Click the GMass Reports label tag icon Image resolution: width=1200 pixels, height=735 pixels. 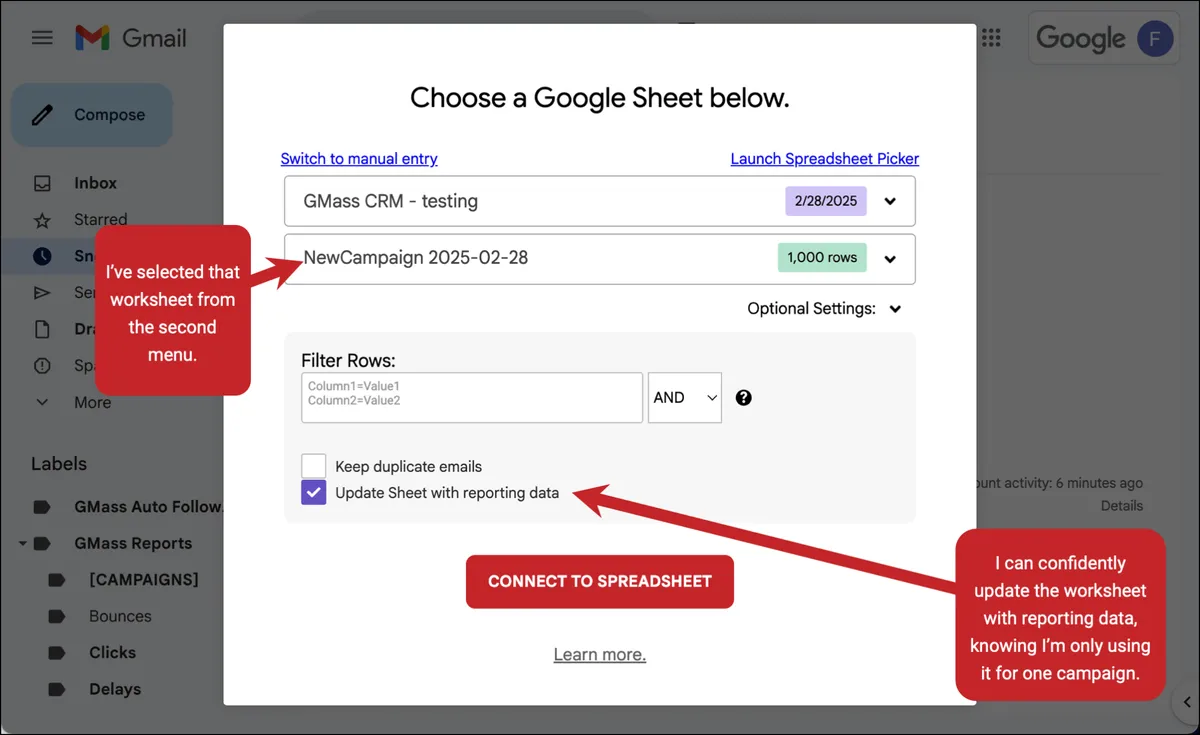point(42,544)
